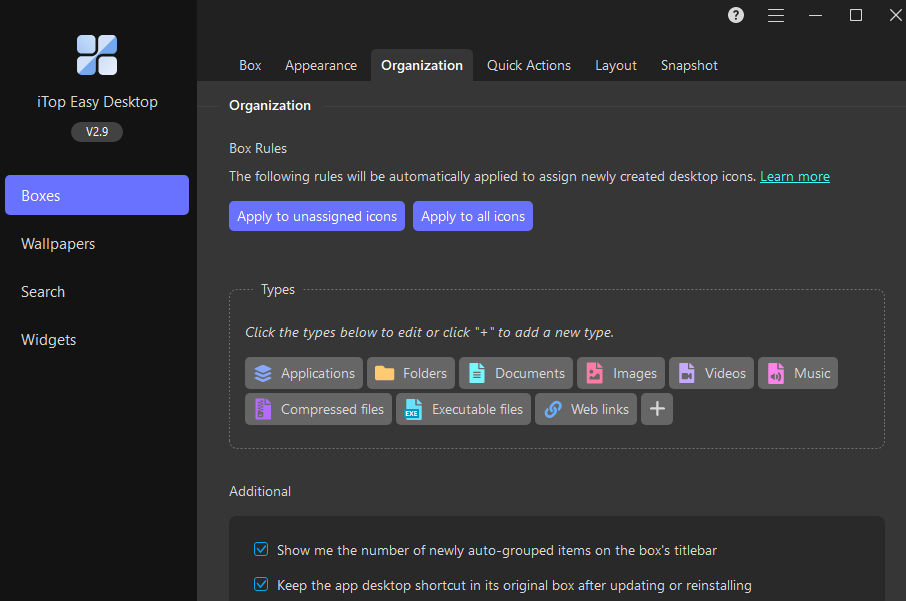Click Apply to all icons button
Viewport: 906px width, 601px height.
(472, 216)
